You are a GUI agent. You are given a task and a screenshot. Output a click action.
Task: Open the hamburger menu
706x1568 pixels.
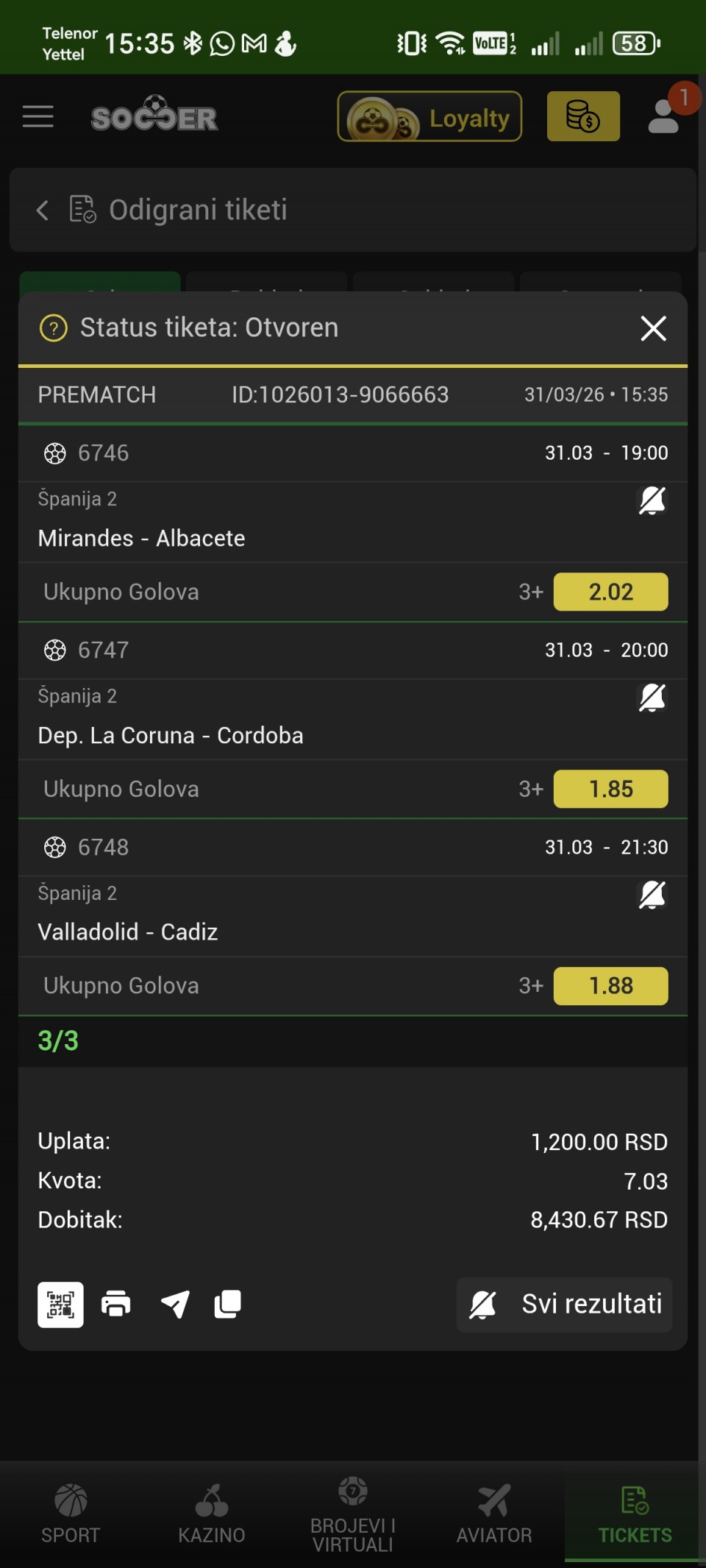(38, 116)
